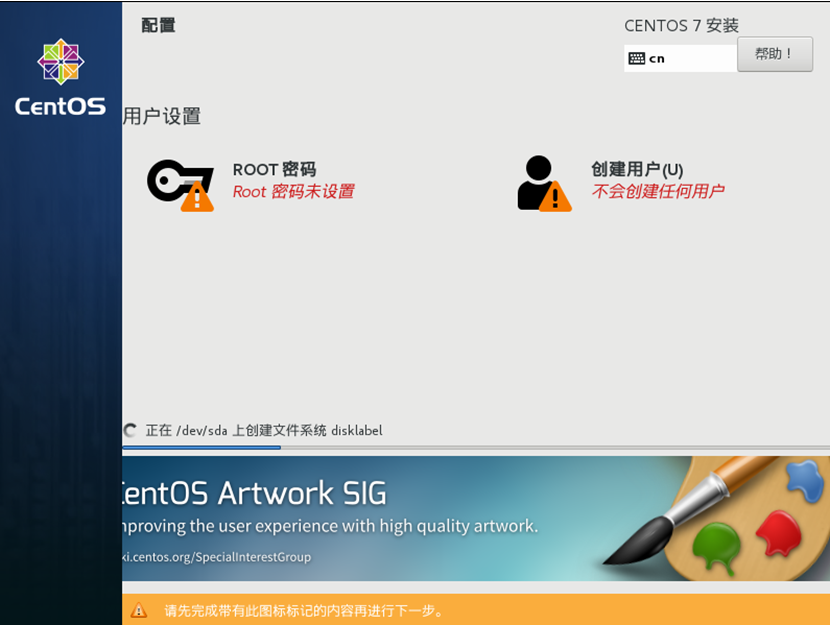Open the create user person icon
833x628 pixels.
point(545,184)
